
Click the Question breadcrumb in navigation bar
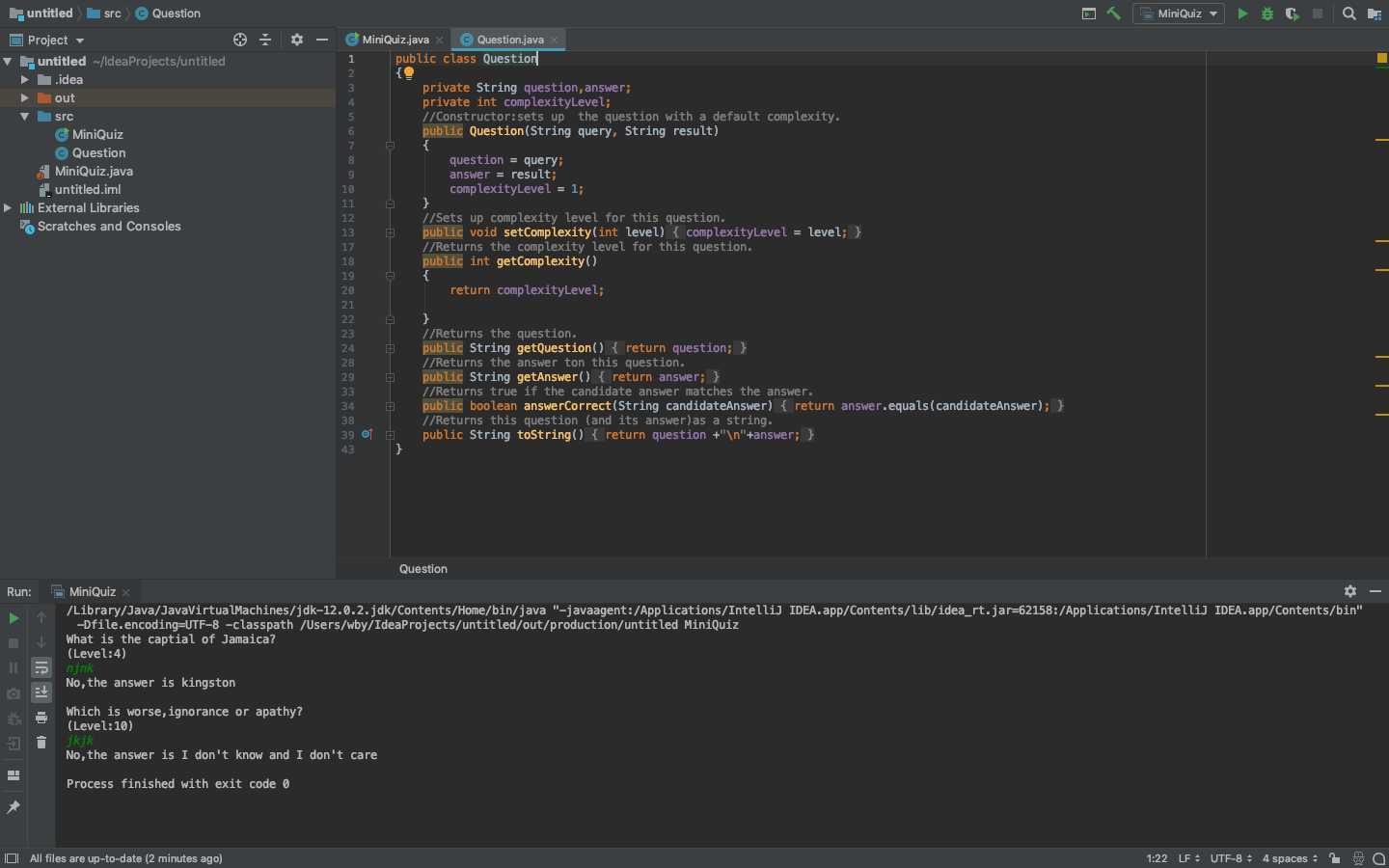click(x=168, y=14)
